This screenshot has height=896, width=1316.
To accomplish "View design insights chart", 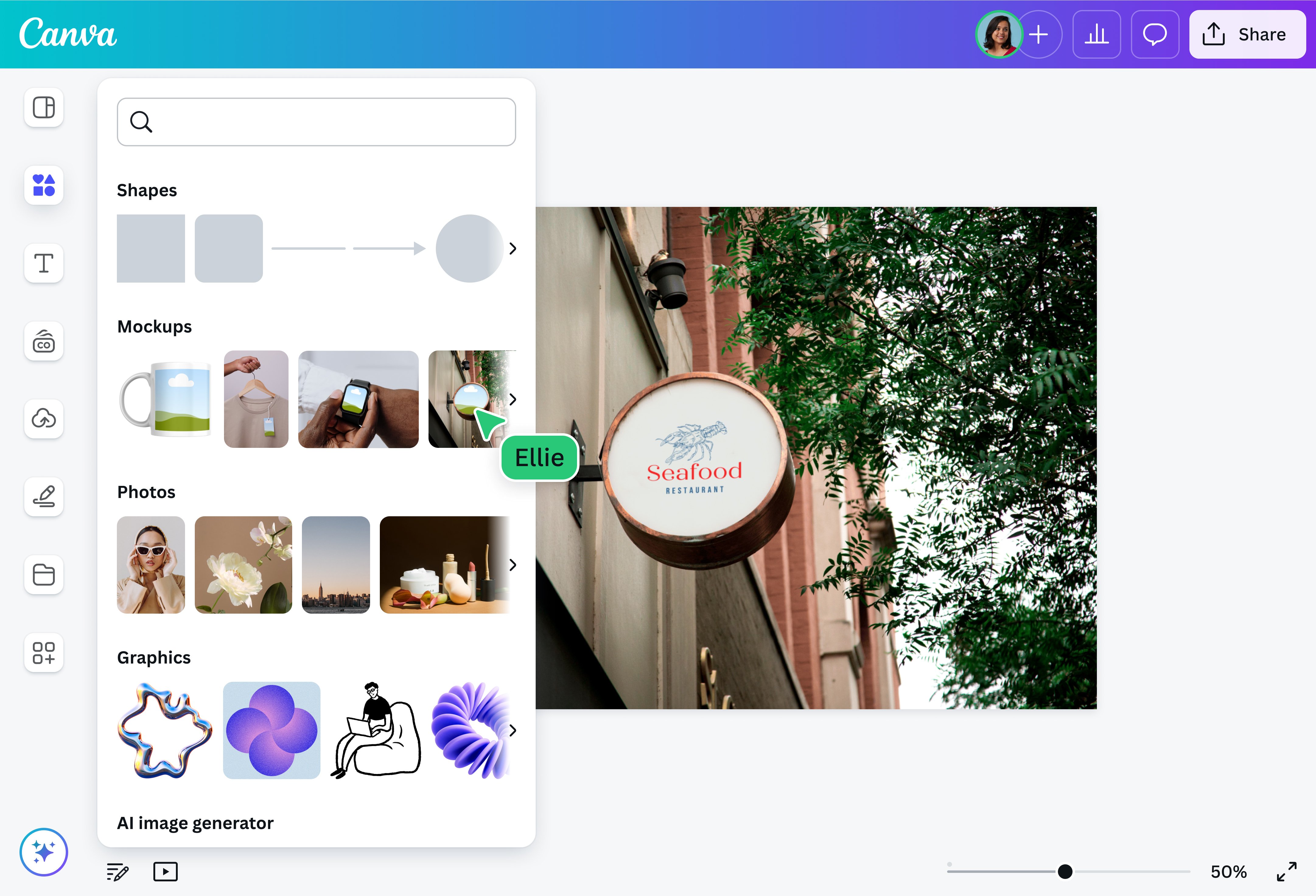I will [1097, 34].
